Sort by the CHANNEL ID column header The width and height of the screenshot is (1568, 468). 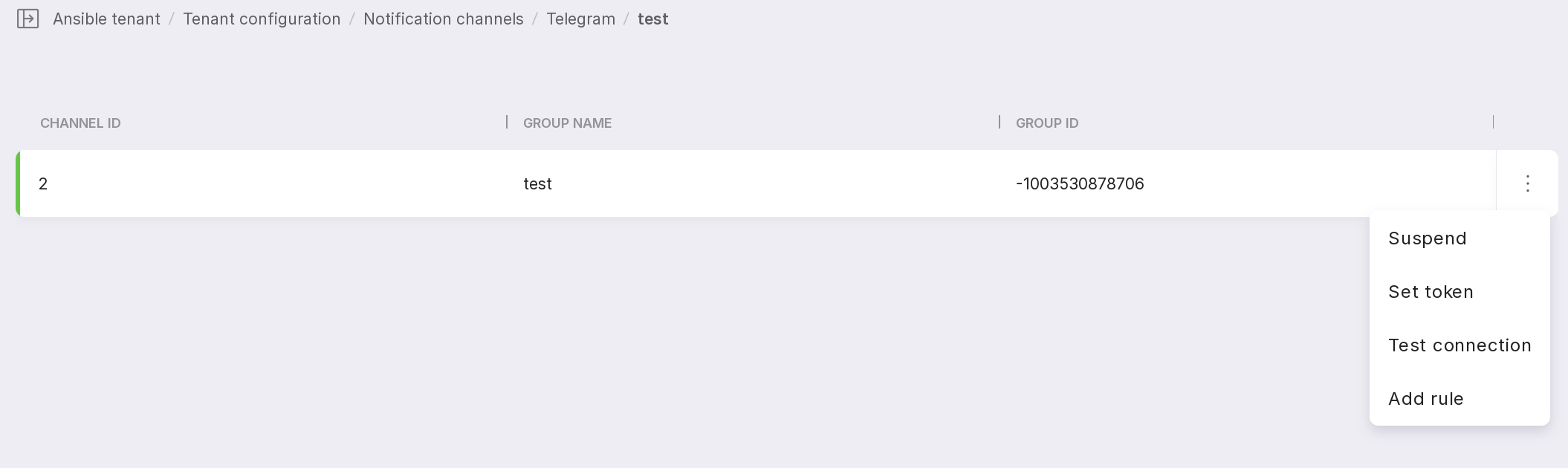tap(80, 123)
